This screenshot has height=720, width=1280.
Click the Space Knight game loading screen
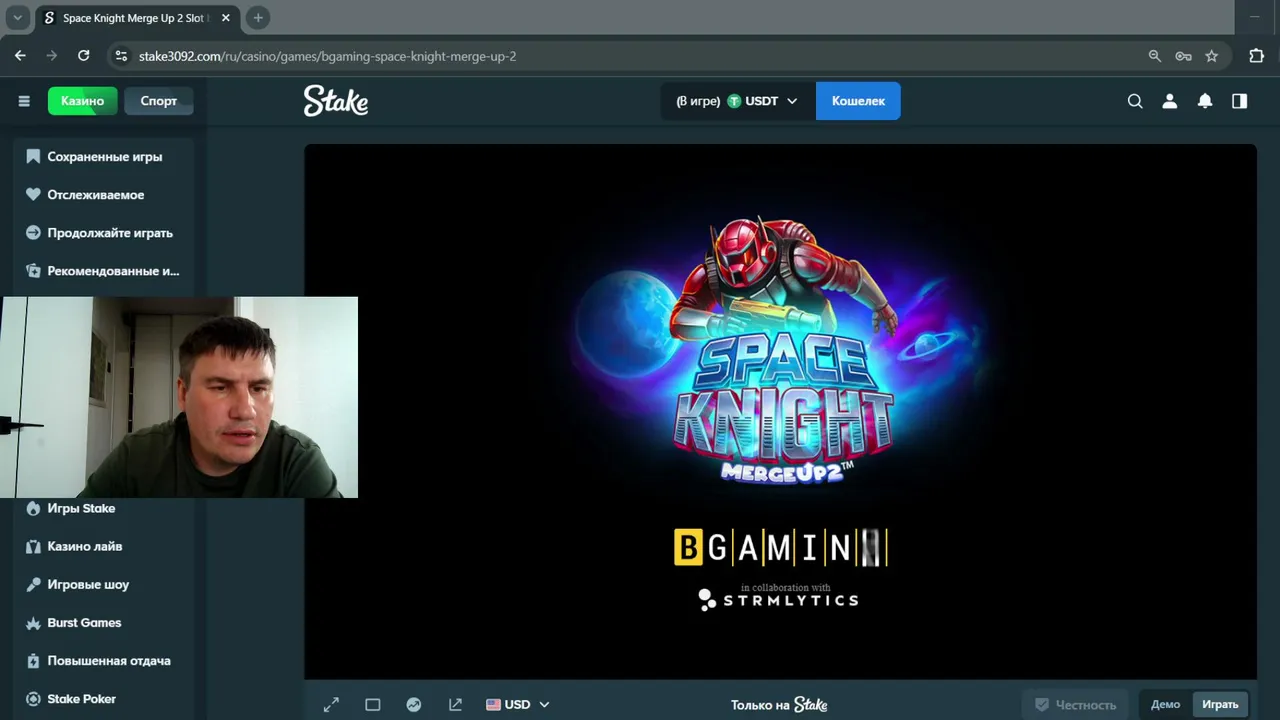(780, 412)
